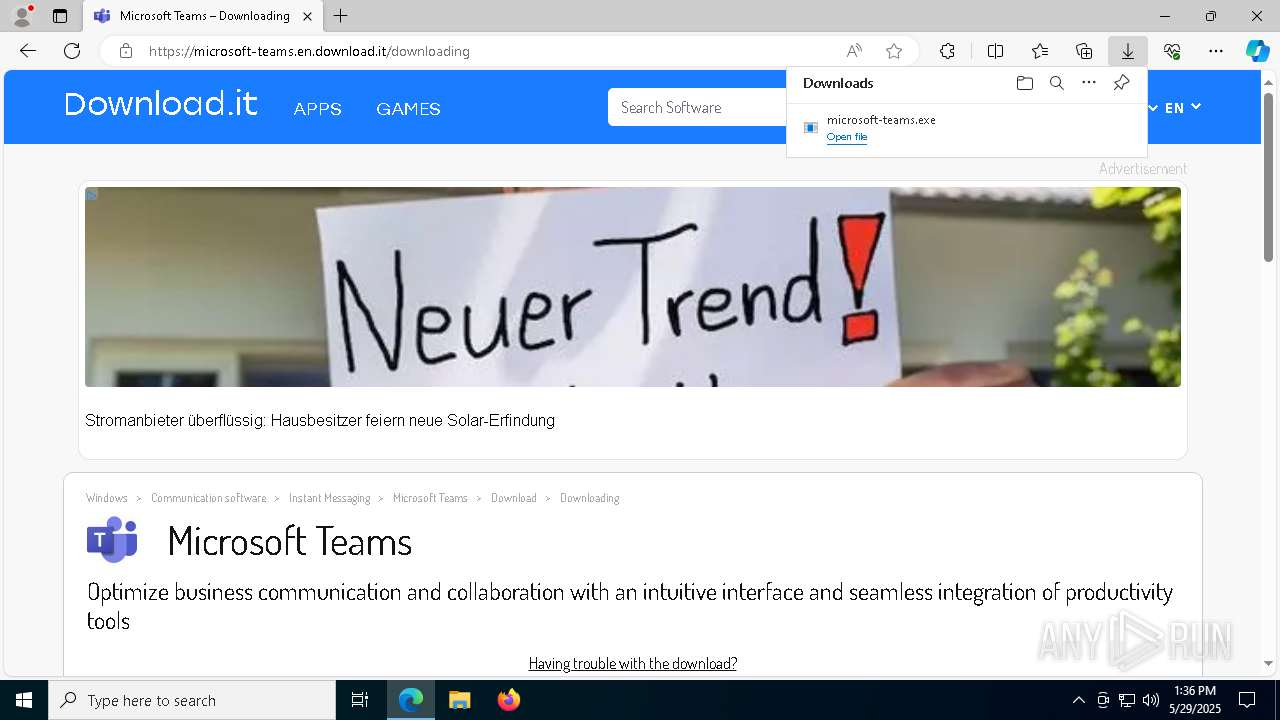Click Downloading breadcrumb text

[590, 498]
